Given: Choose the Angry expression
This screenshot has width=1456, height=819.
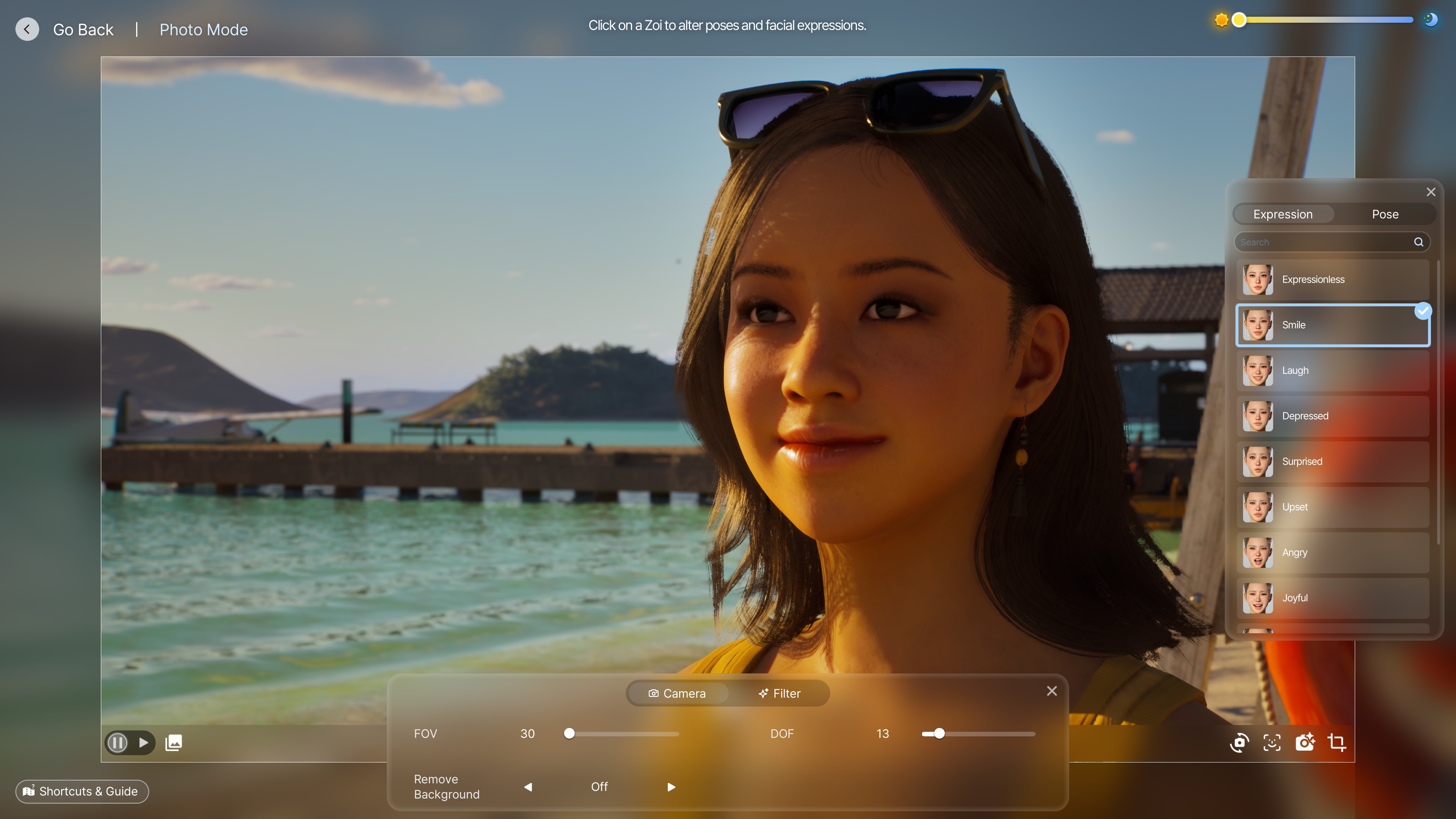Looking at the screenshot, I should click(x=1333, y=553).
